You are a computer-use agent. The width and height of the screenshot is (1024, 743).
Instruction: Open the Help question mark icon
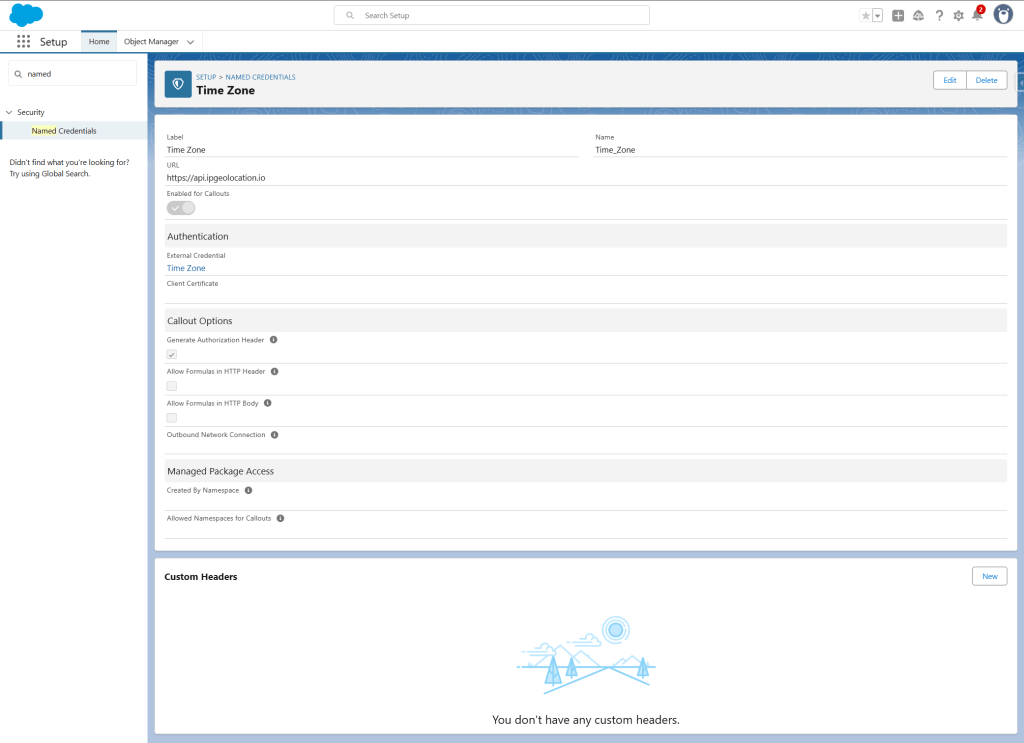click(939, 15)
